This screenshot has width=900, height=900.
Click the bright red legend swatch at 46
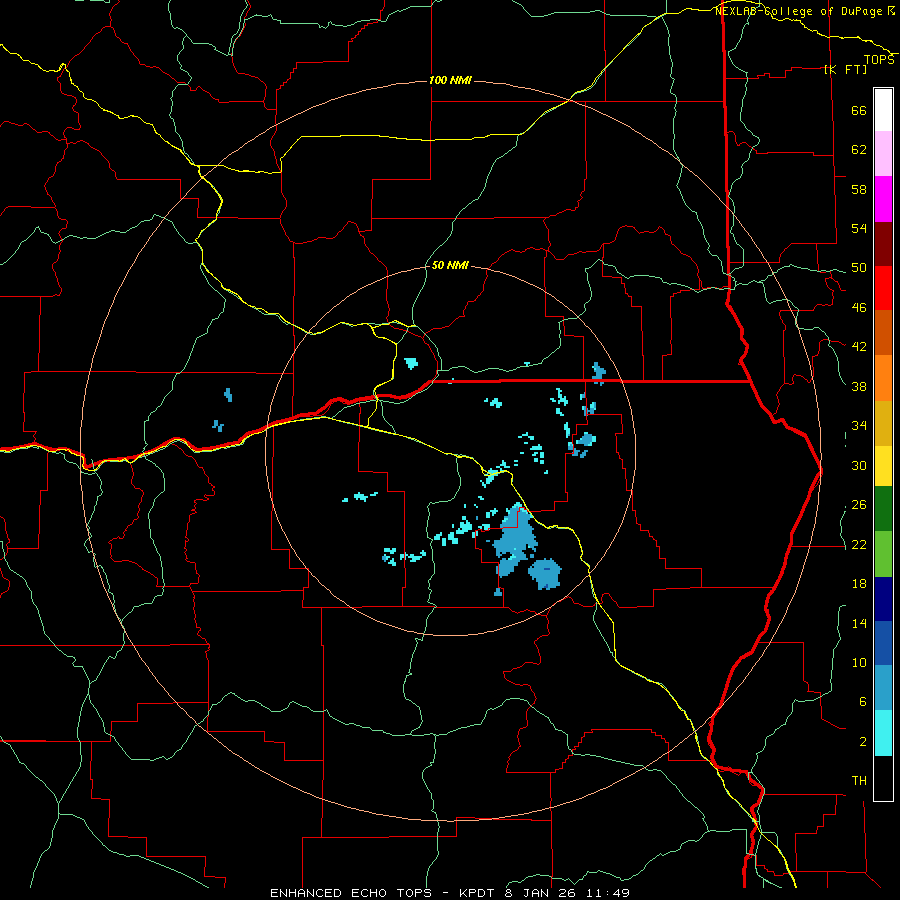tap(883, 288)
